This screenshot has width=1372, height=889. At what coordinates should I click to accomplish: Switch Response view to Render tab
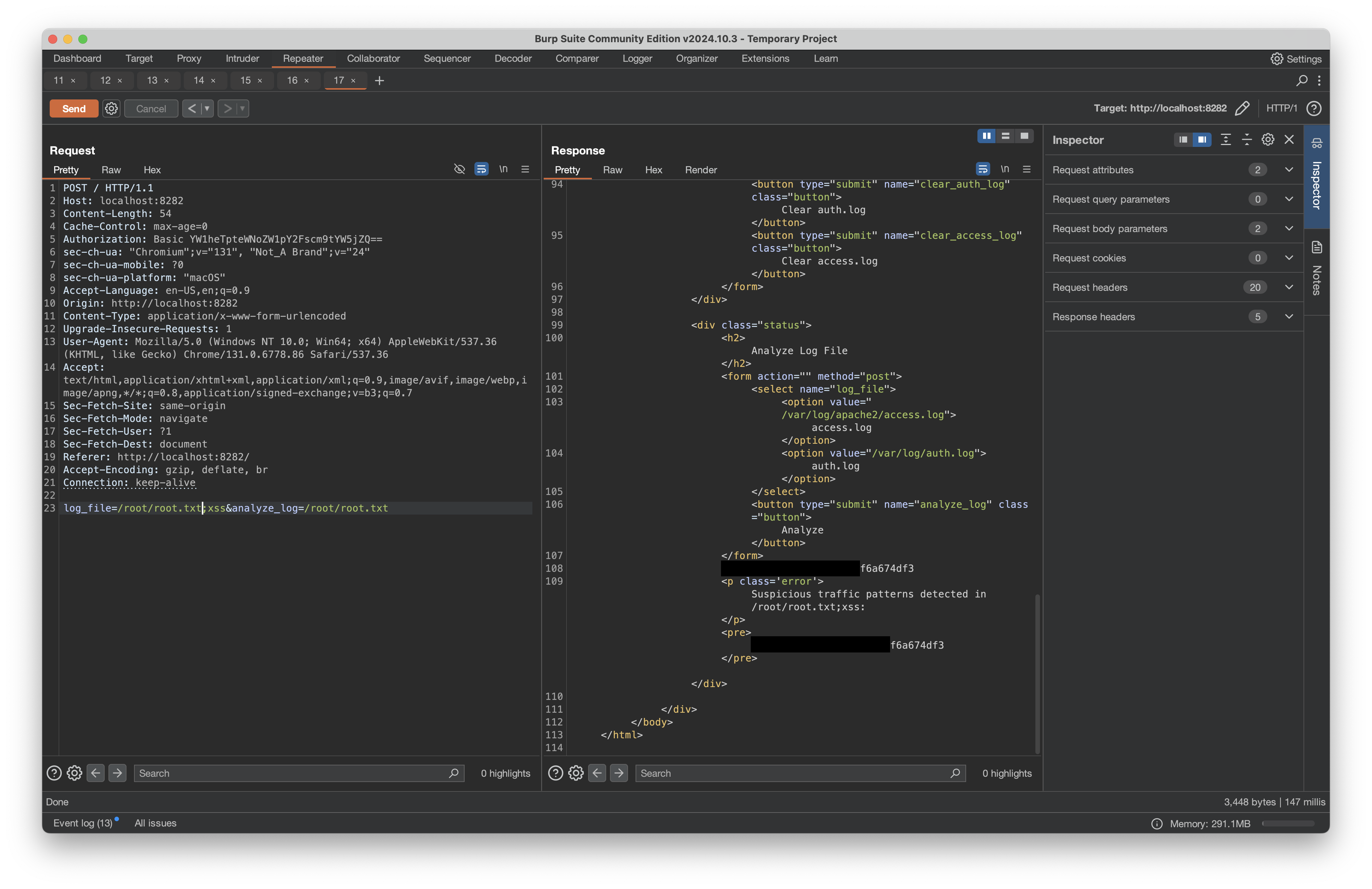(x=700, y=170)
